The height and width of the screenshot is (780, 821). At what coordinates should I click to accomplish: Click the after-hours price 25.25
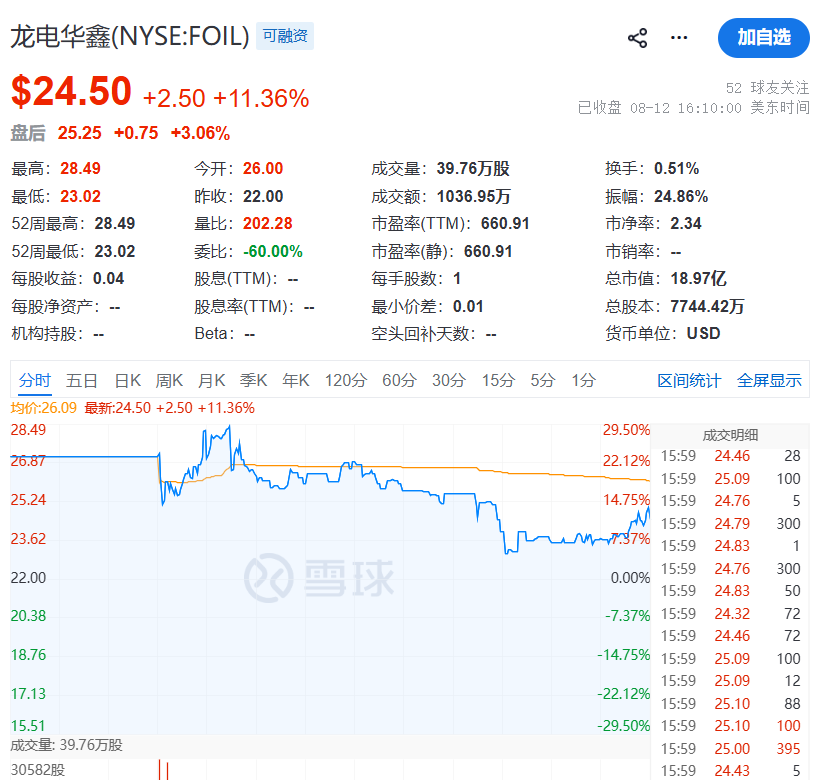pos(80,133)
